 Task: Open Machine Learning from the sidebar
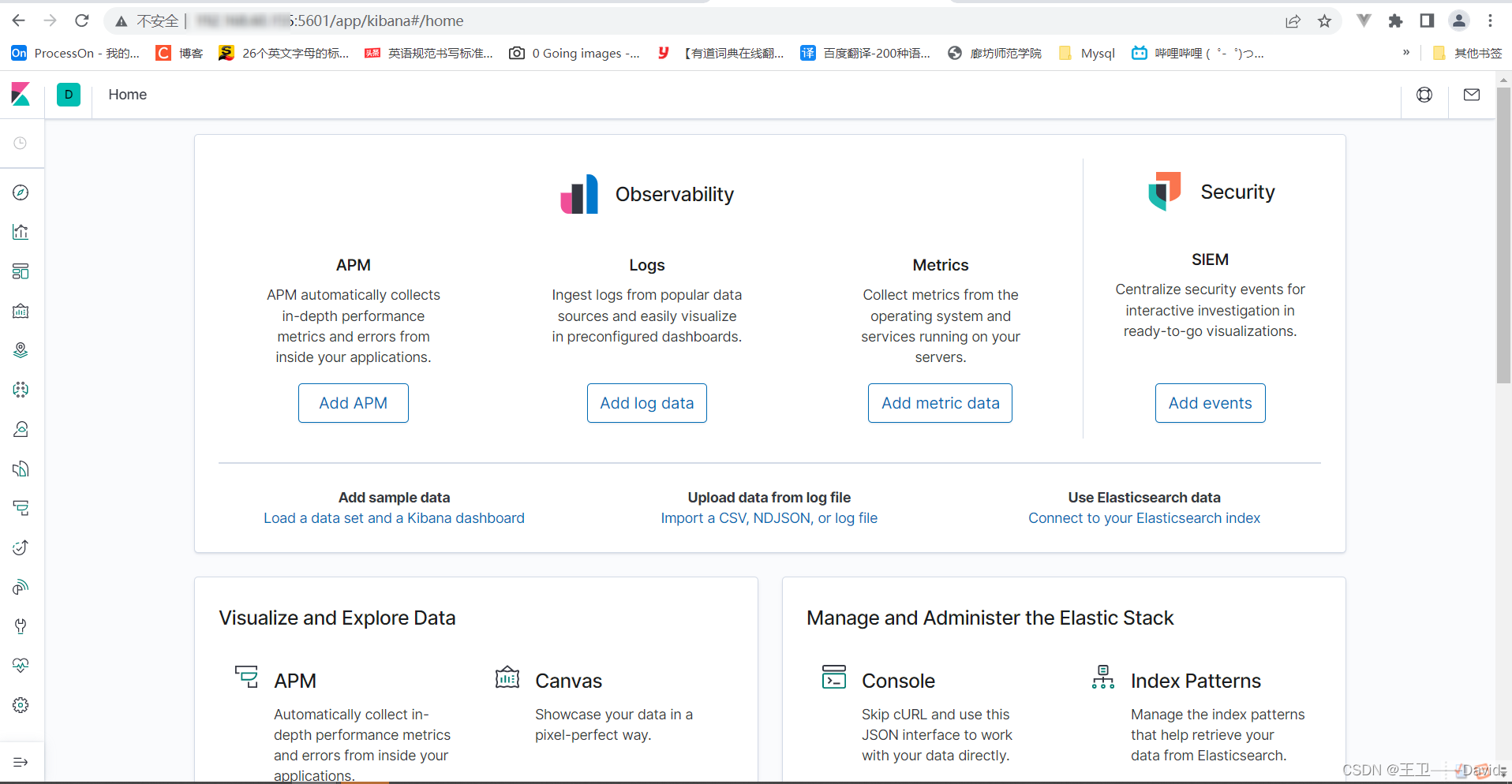[21, 390]
